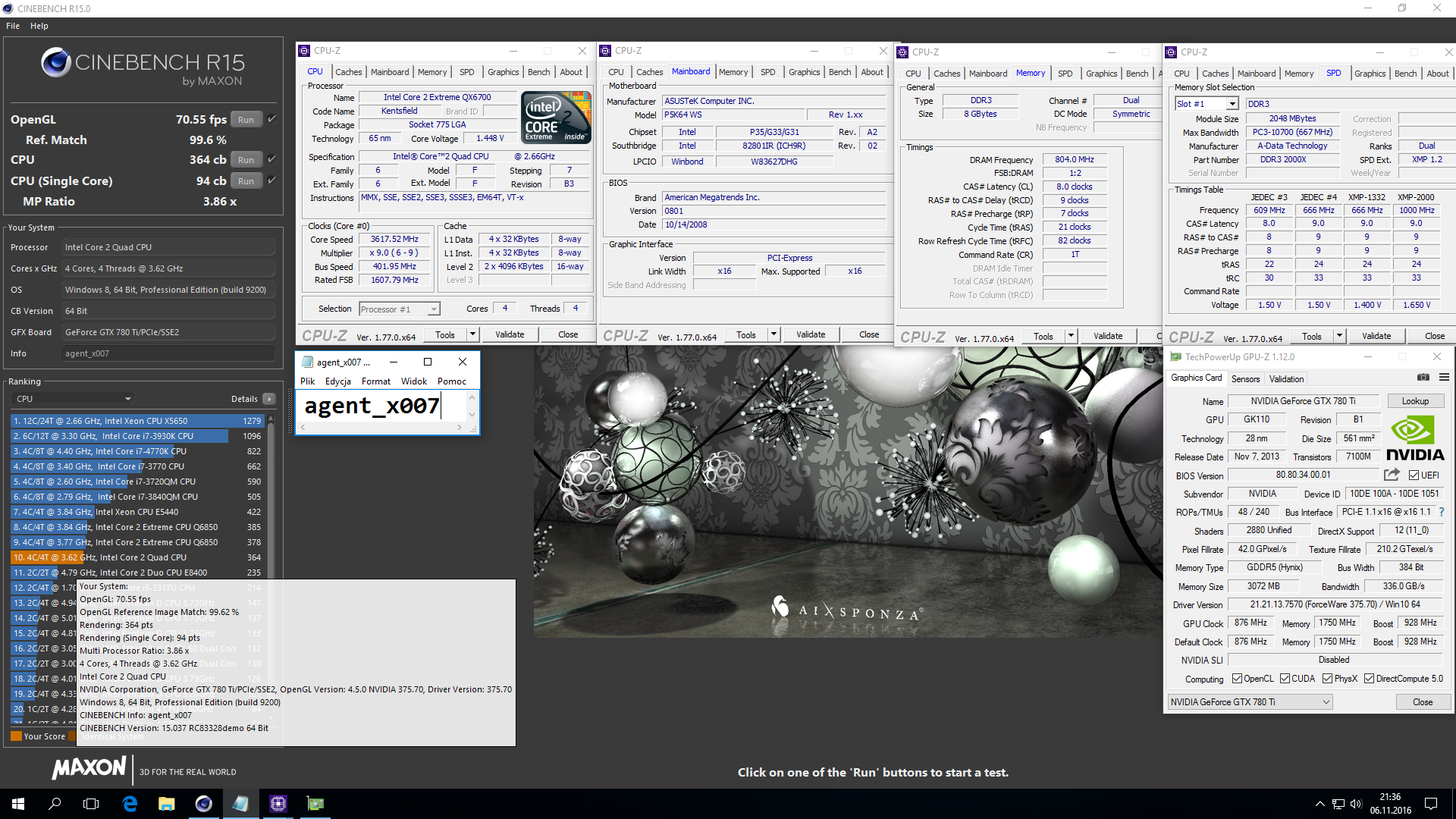Image resolution: width=1456 pixels, height=819 pixels.
Task: Click the Bus Interface question mark icon
Action: 1442,512
